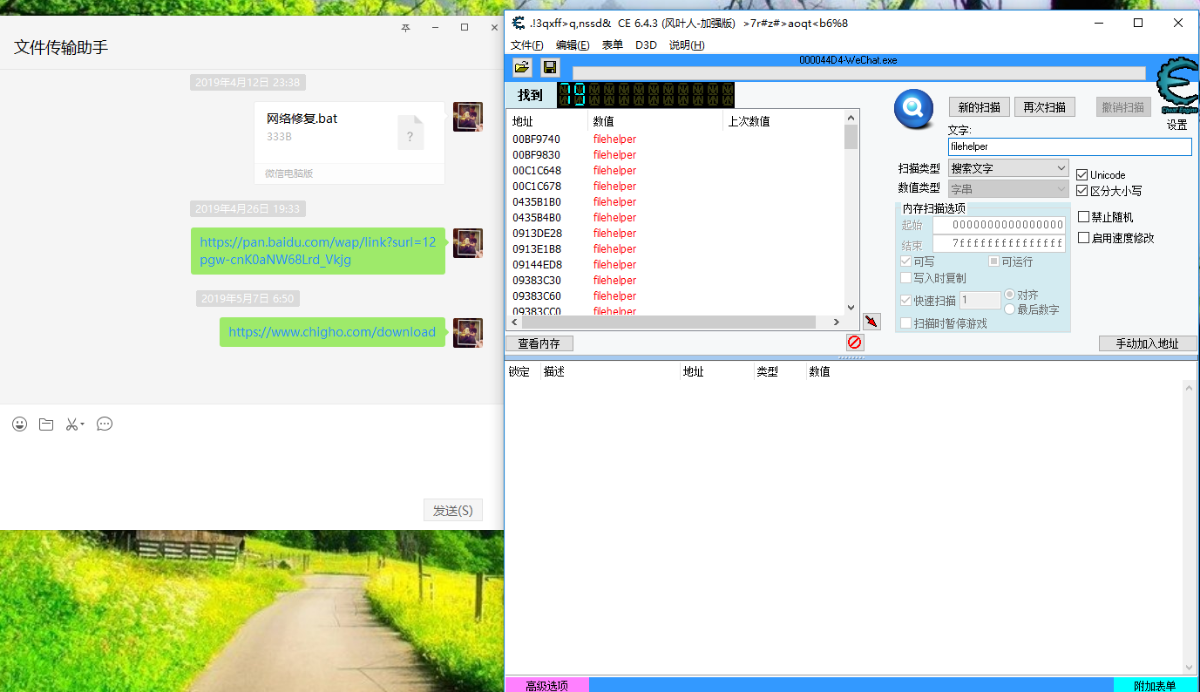The image size is (1200, 692).
Task: Click the blue magnifier process scan icon
Action: pos(913,110)
